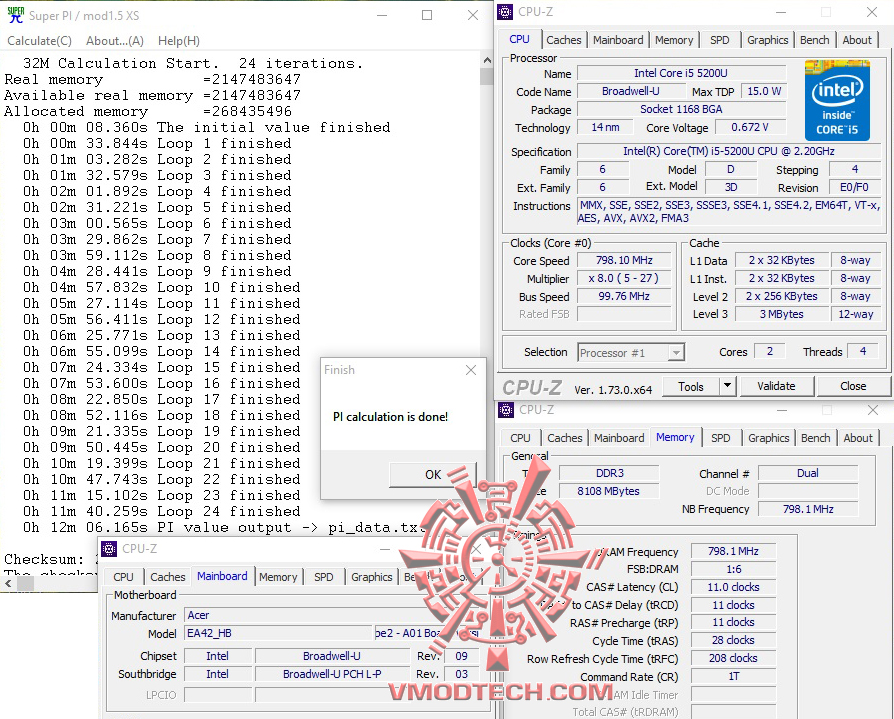Open the Help(H) menu in Super PI
Image resolution: width=894 pixels, height=719 pixels.
coord(178,40)
